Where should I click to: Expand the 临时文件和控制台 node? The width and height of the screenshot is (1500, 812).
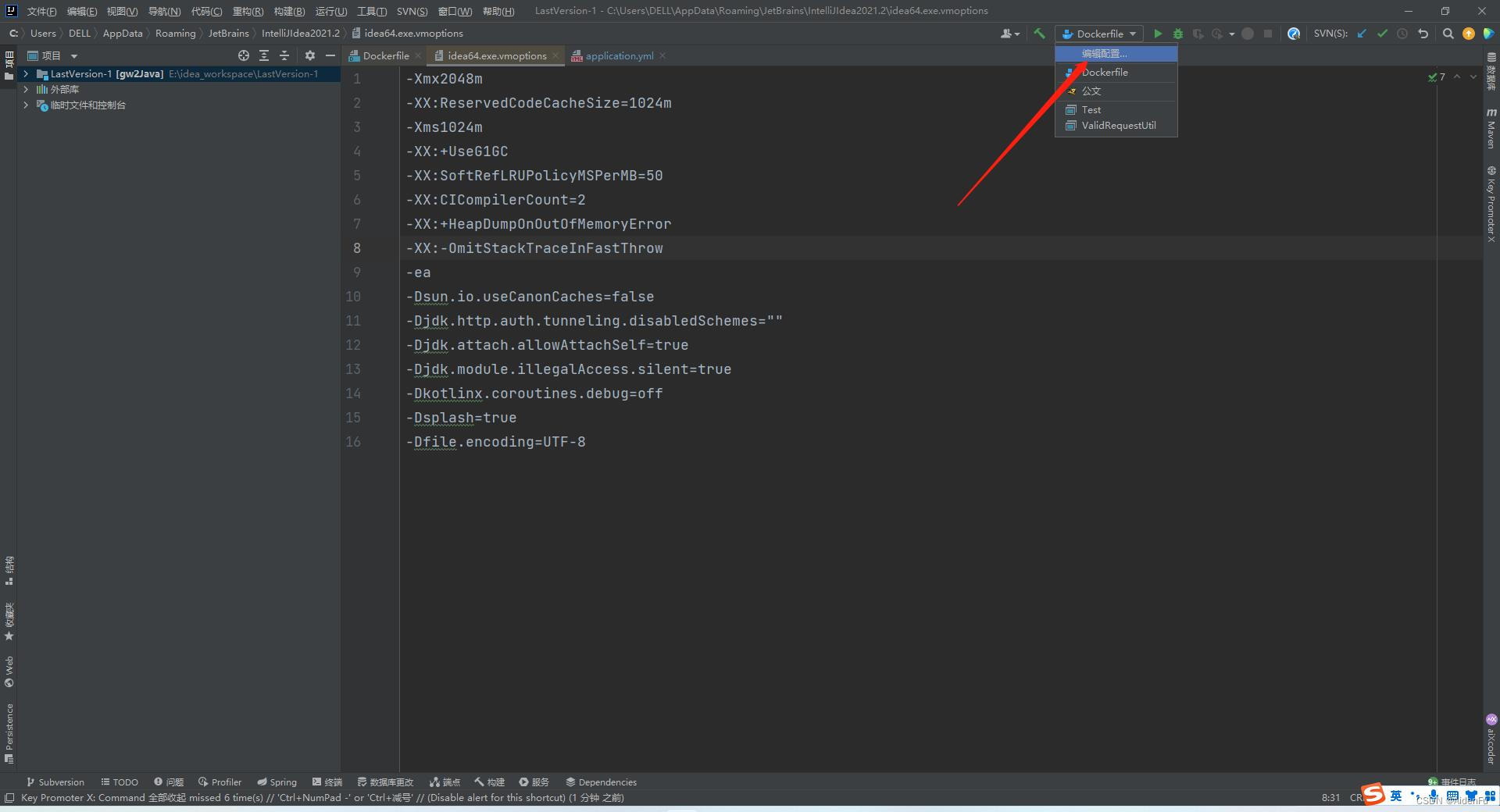click(x=26, y=105)
